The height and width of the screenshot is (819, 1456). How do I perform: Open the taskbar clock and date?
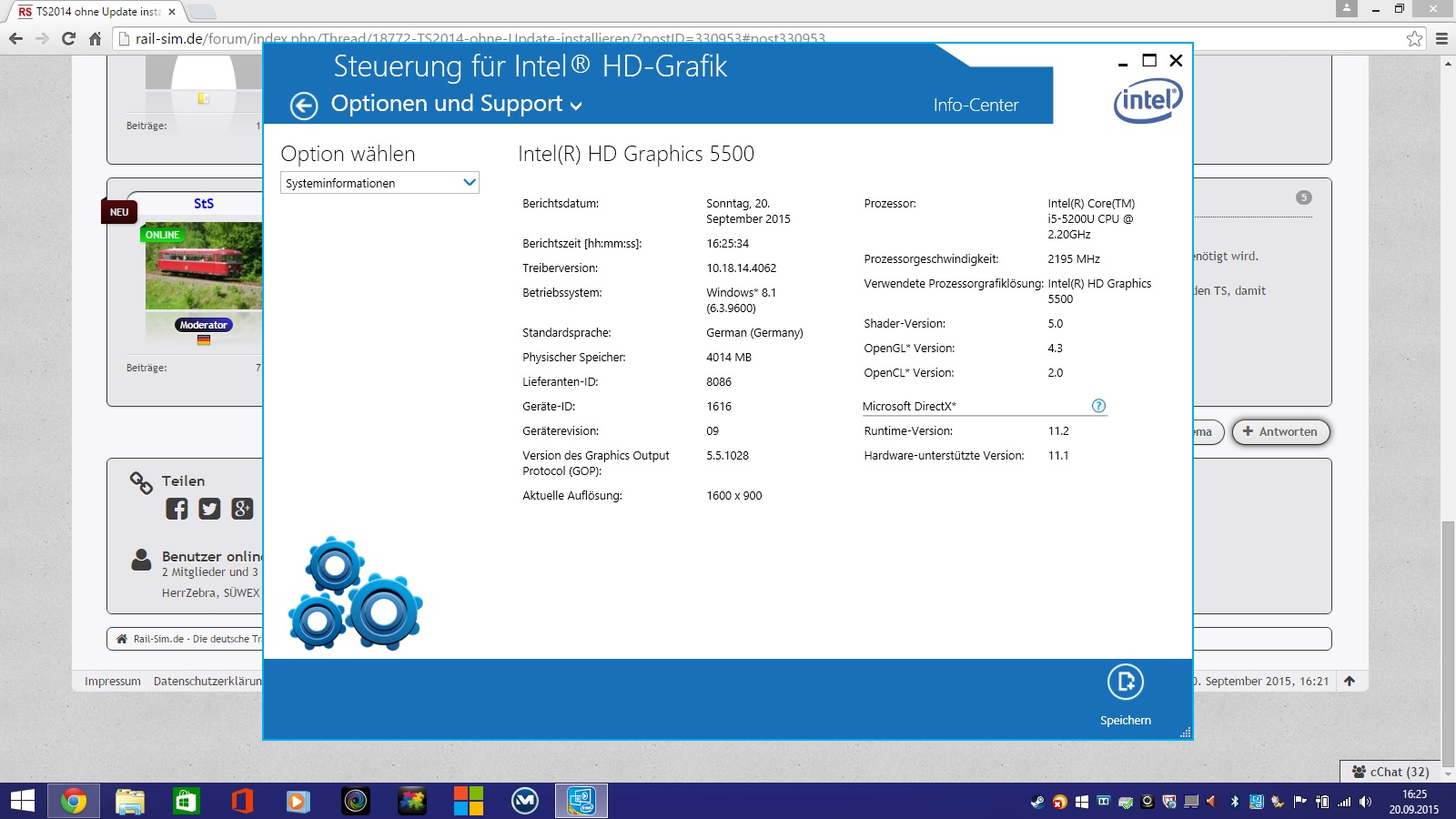click(x=1414, y=802)
